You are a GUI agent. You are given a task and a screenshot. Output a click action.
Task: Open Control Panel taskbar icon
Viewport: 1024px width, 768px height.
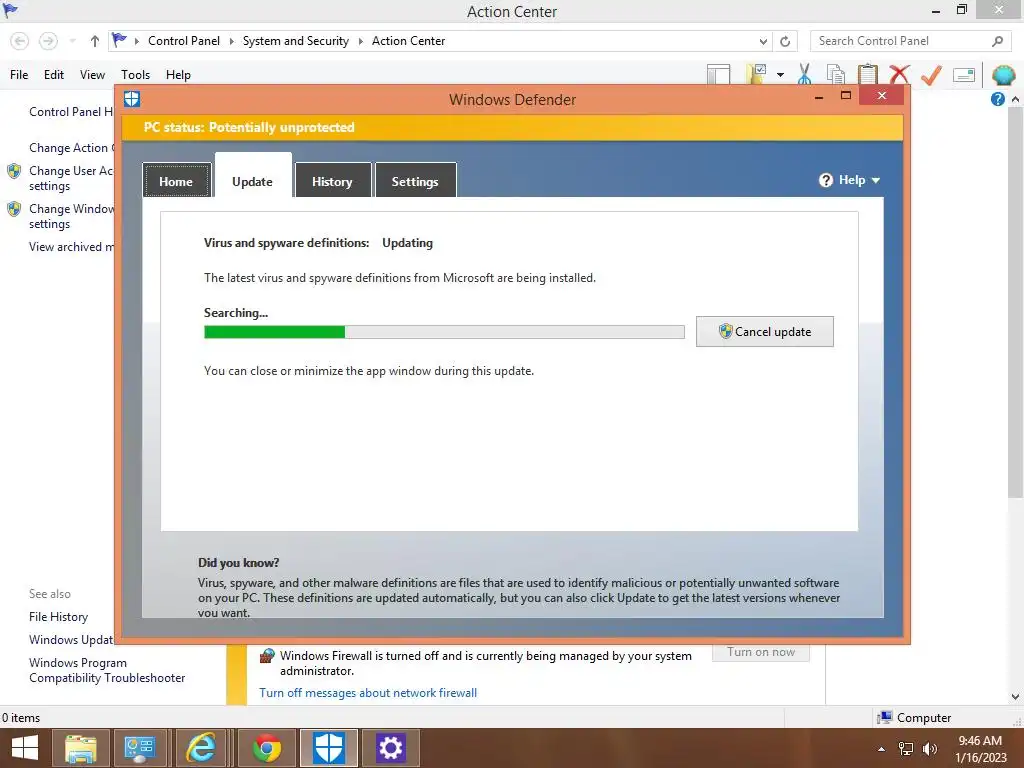(x=139, y=748)
